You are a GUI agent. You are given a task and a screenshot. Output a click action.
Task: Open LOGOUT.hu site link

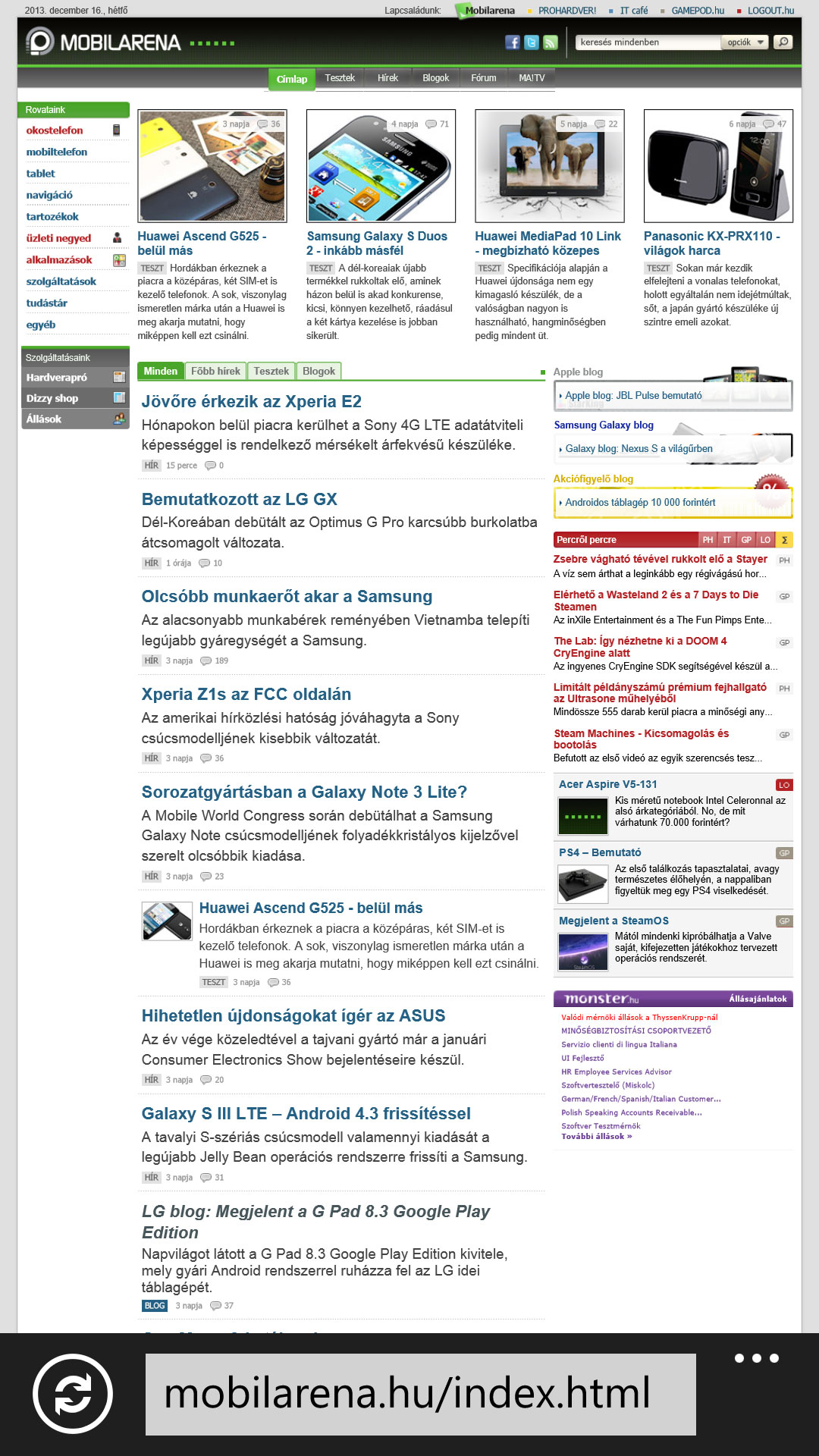point(770,11)
